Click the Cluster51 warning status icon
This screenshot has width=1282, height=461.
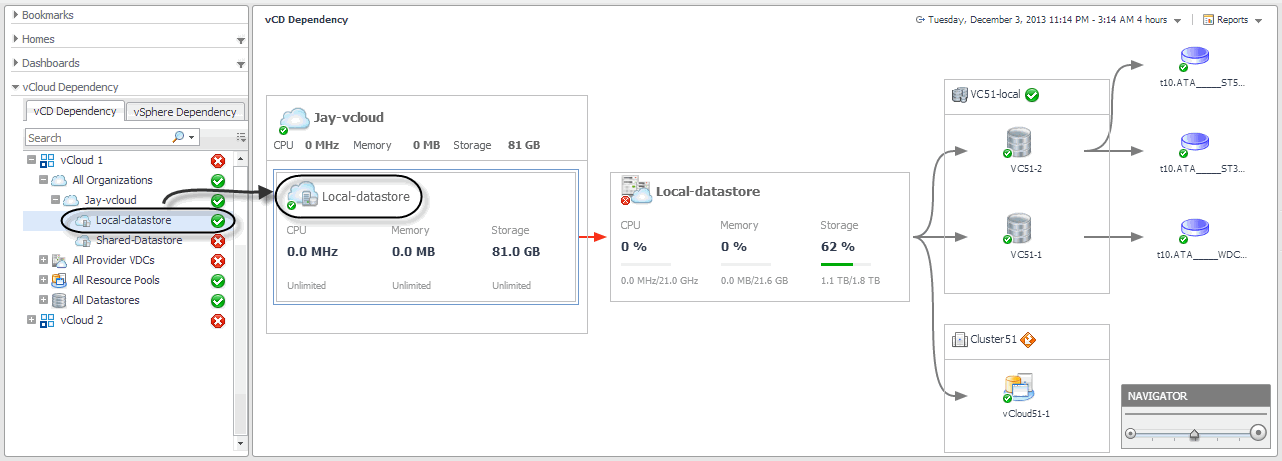click(1027, 339)
